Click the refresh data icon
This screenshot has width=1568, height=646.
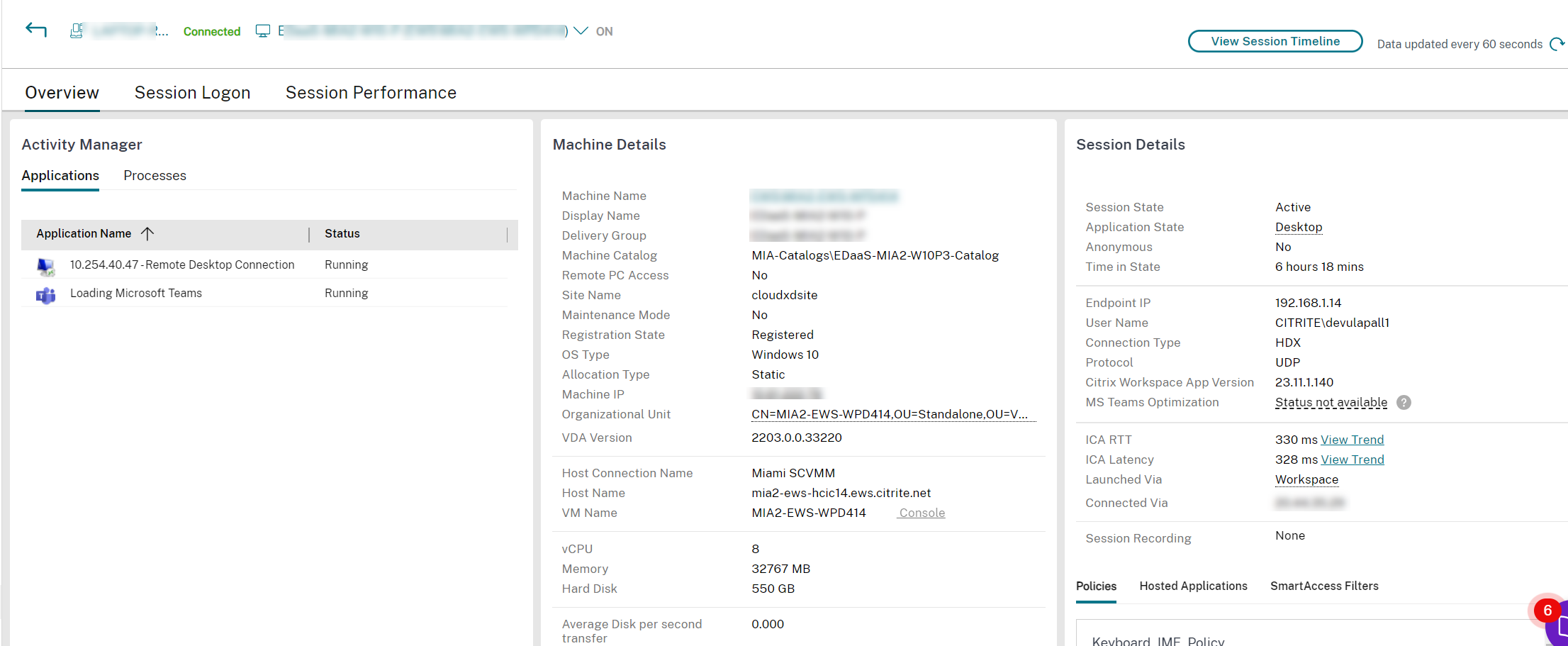pos(1557,44)
